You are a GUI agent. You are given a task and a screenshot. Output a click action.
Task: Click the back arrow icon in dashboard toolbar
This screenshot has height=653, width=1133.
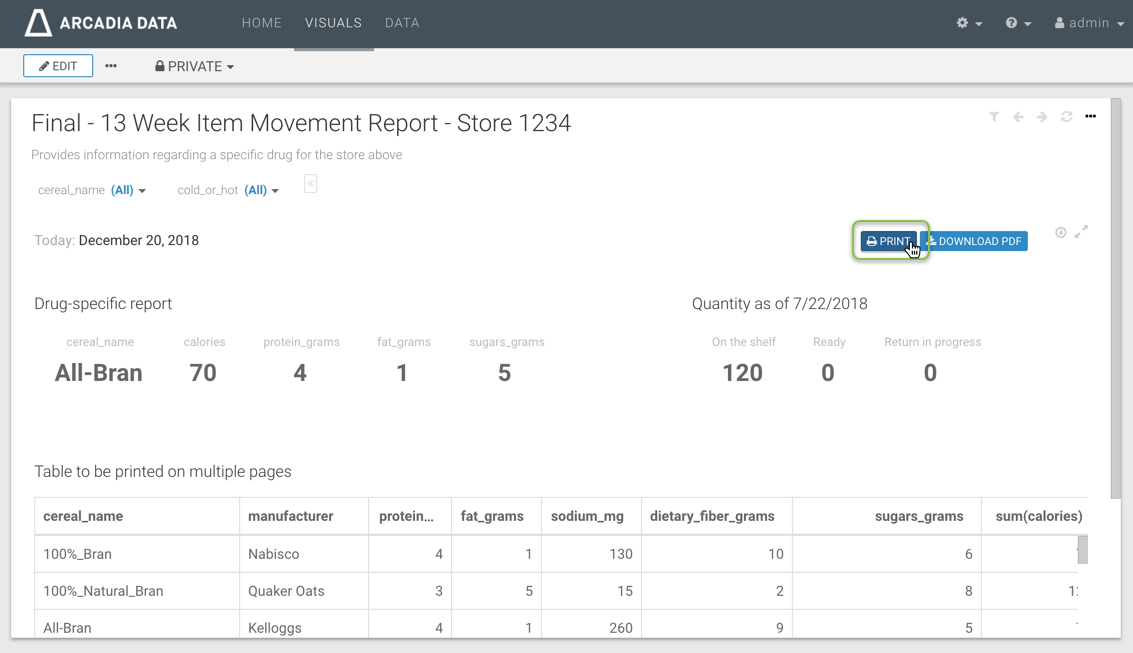point(1018,117)
